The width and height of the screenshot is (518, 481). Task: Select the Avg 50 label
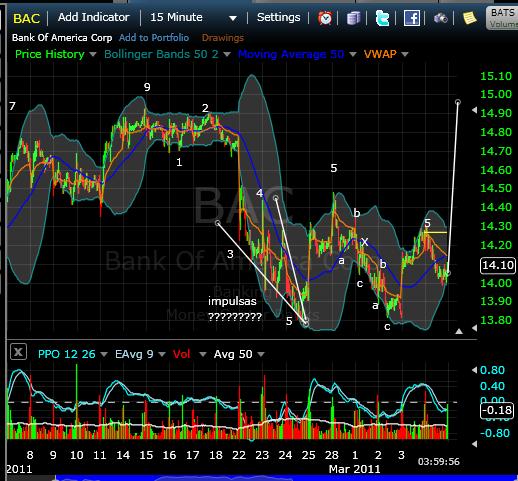pos(233,354)
